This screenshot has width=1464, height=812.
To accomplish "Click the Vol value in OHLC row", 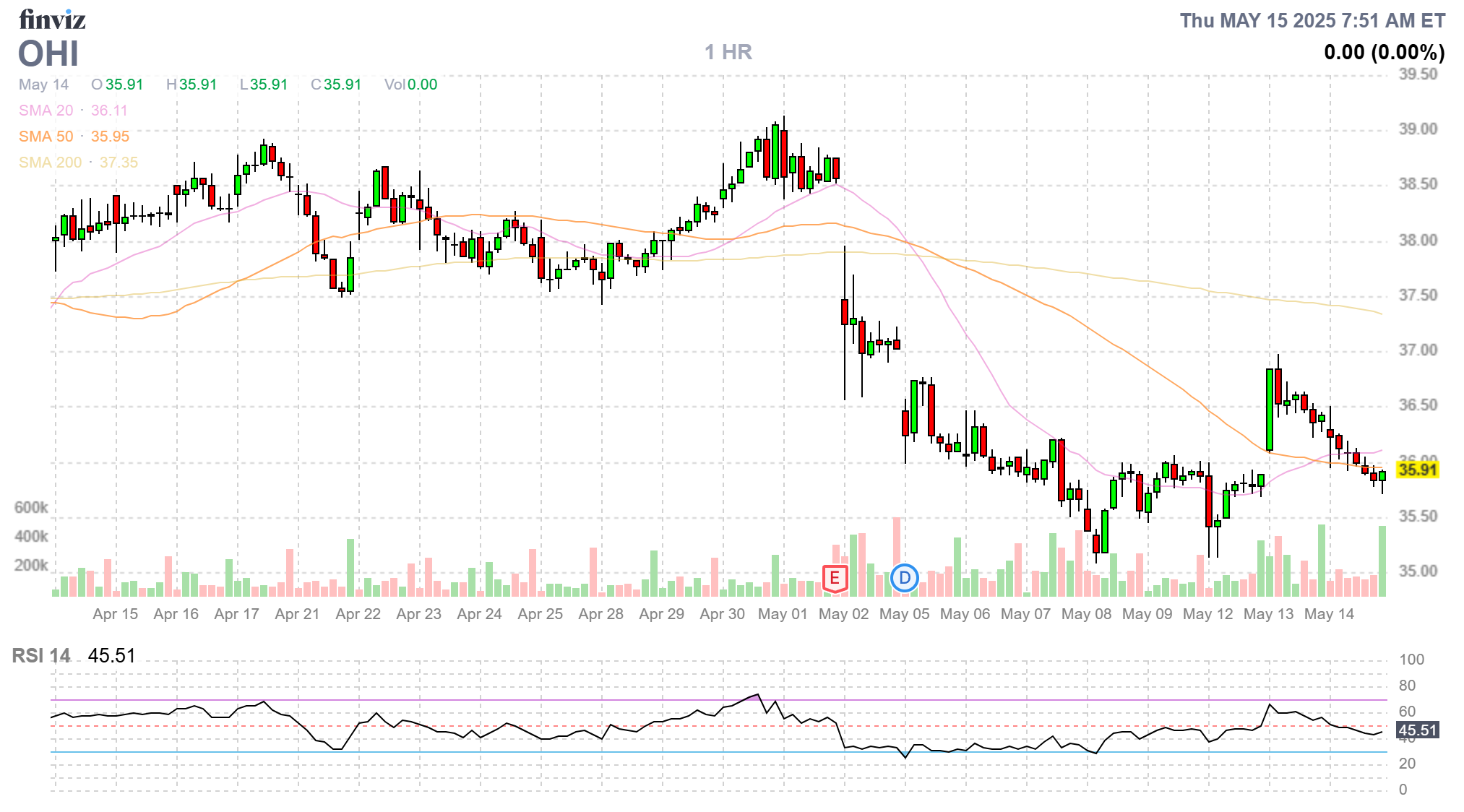I will pyautogui.click(x=422, y=85).
